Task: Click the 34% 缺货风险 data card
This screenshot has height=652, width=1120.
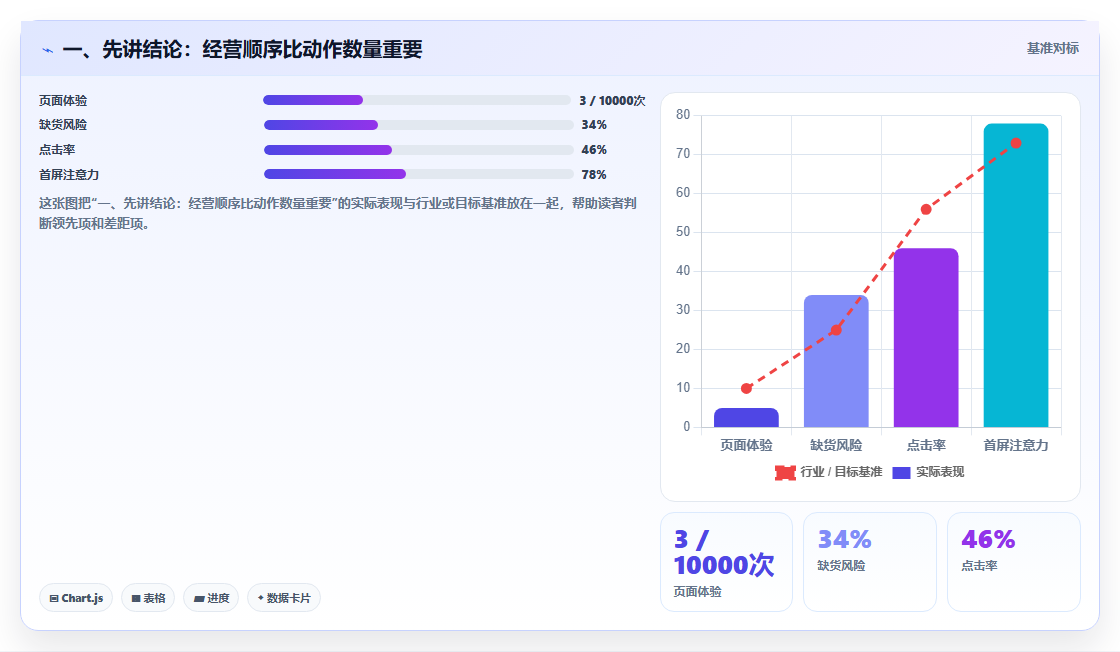Action: [x=870, y=562]
